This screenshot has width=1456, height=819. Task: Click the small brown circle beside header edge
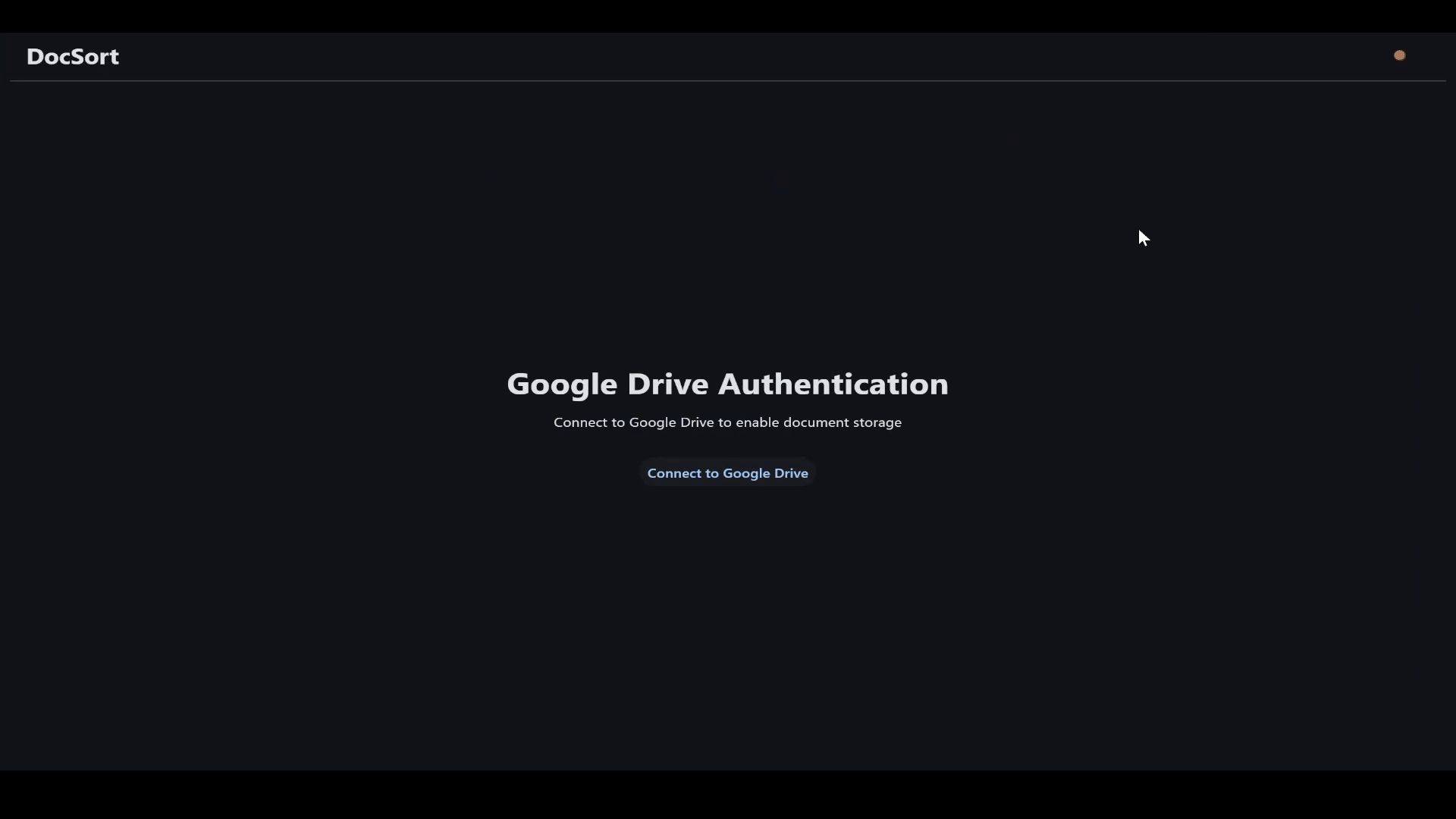coord(1399,55)
